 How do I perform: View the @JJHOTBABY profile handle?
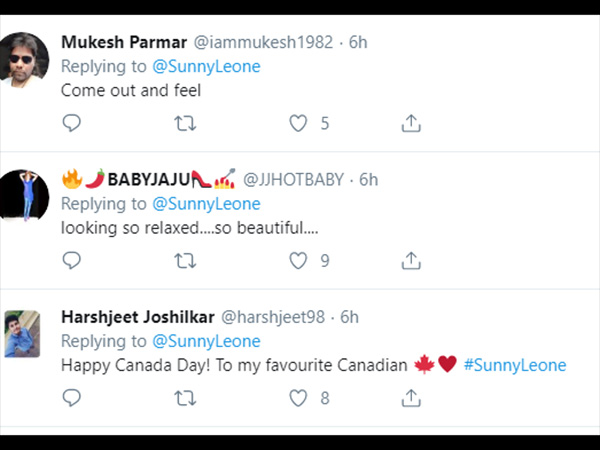(x=293, y=179)
